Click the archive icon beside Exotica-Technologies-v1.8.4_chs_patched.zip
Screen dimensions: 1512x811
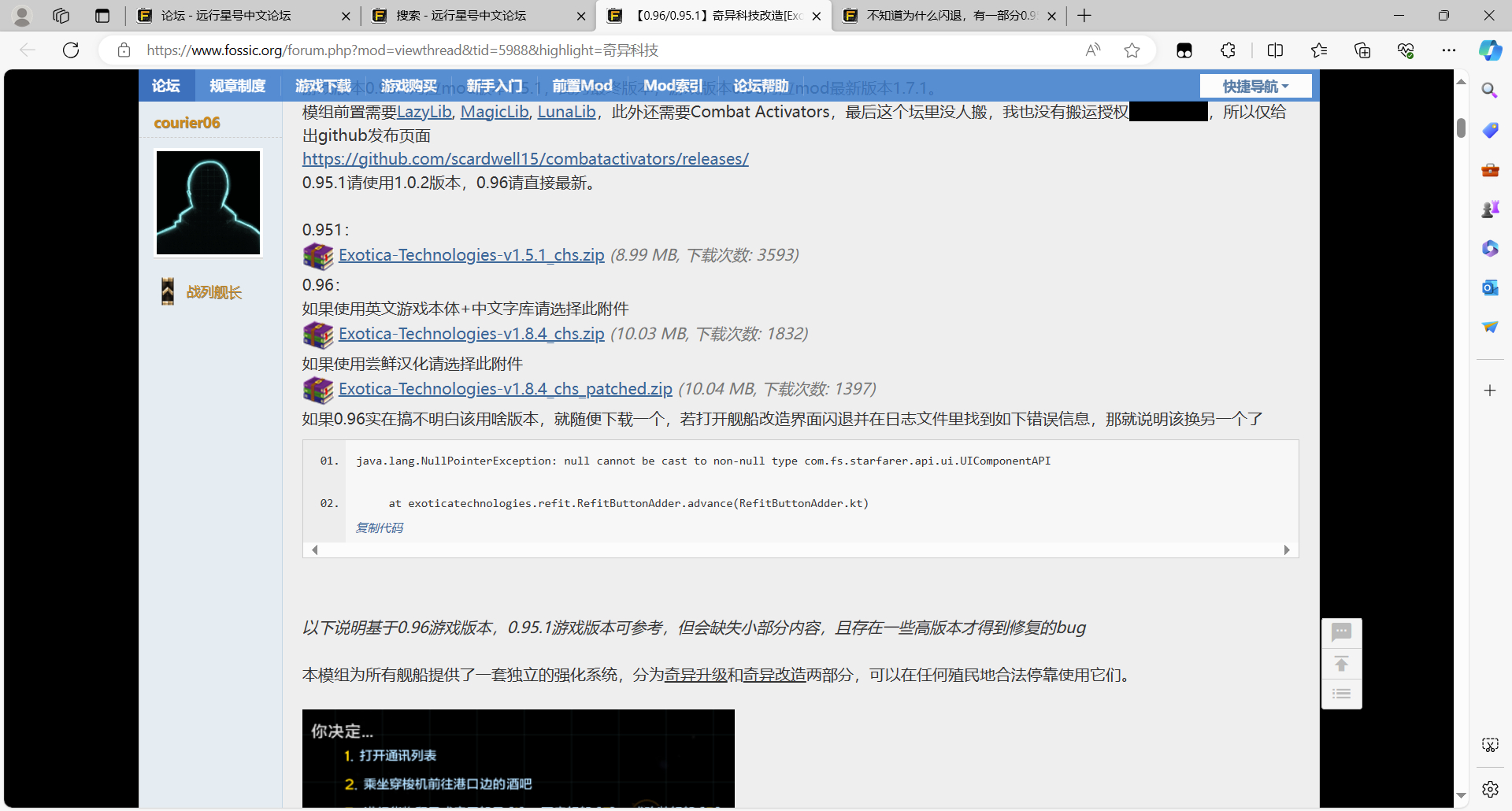(x=317, y=390)
